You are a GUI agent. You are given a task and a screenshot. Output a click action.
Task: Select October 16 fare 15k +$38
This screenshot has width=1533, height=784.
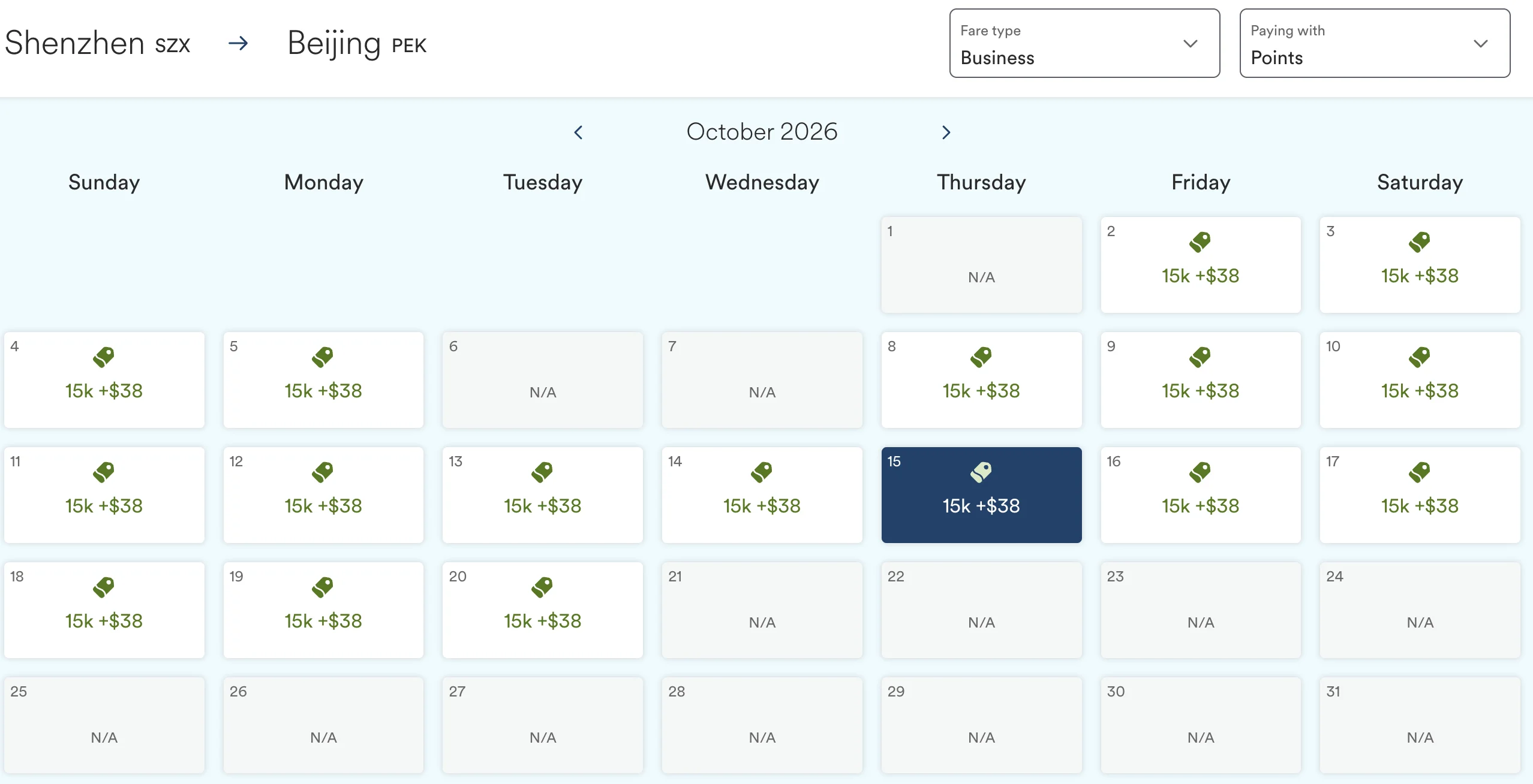[x=1201, y=495]
